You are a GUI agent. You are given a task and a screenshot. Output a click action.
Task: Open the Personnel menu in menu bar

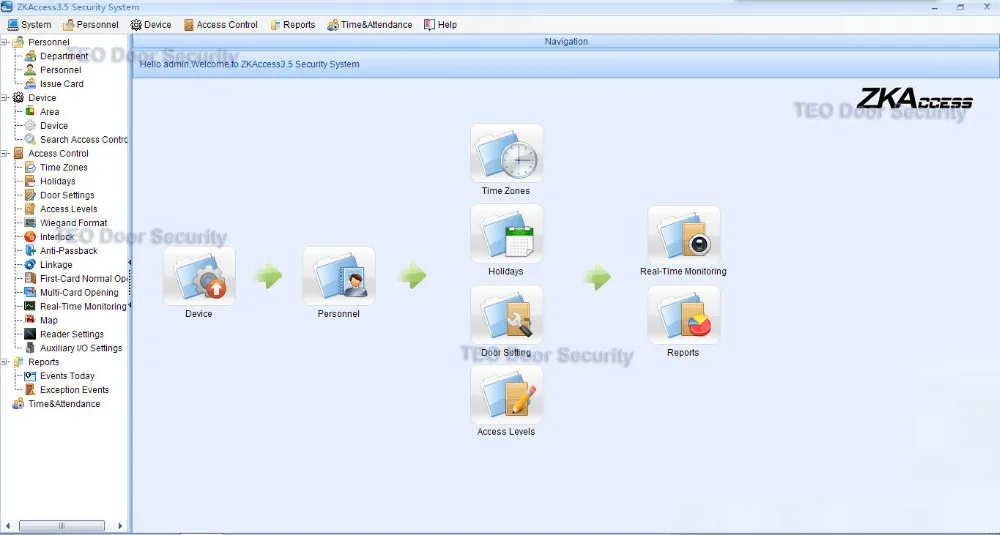91,25
